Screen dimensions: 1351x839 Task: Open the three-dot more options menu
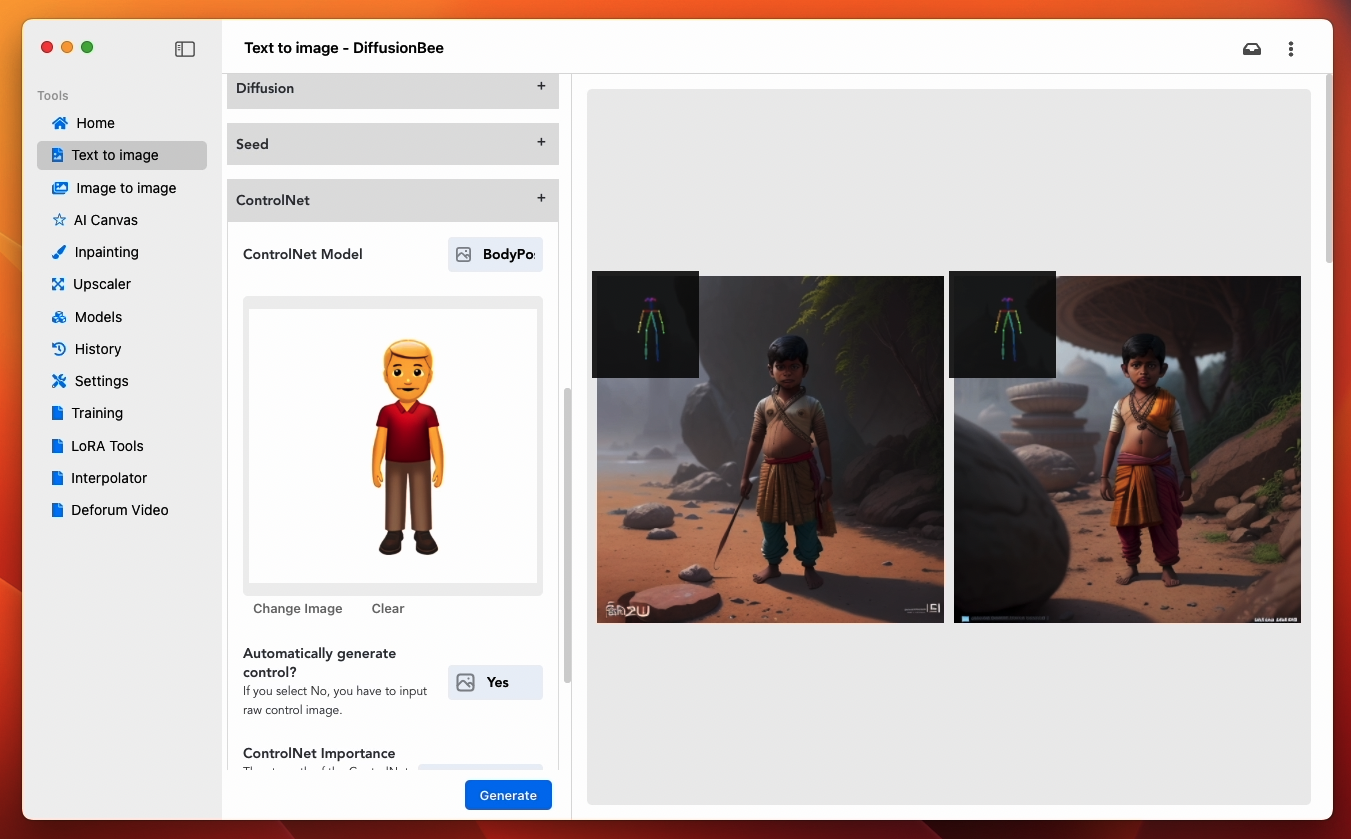(x=1291, y=49)
